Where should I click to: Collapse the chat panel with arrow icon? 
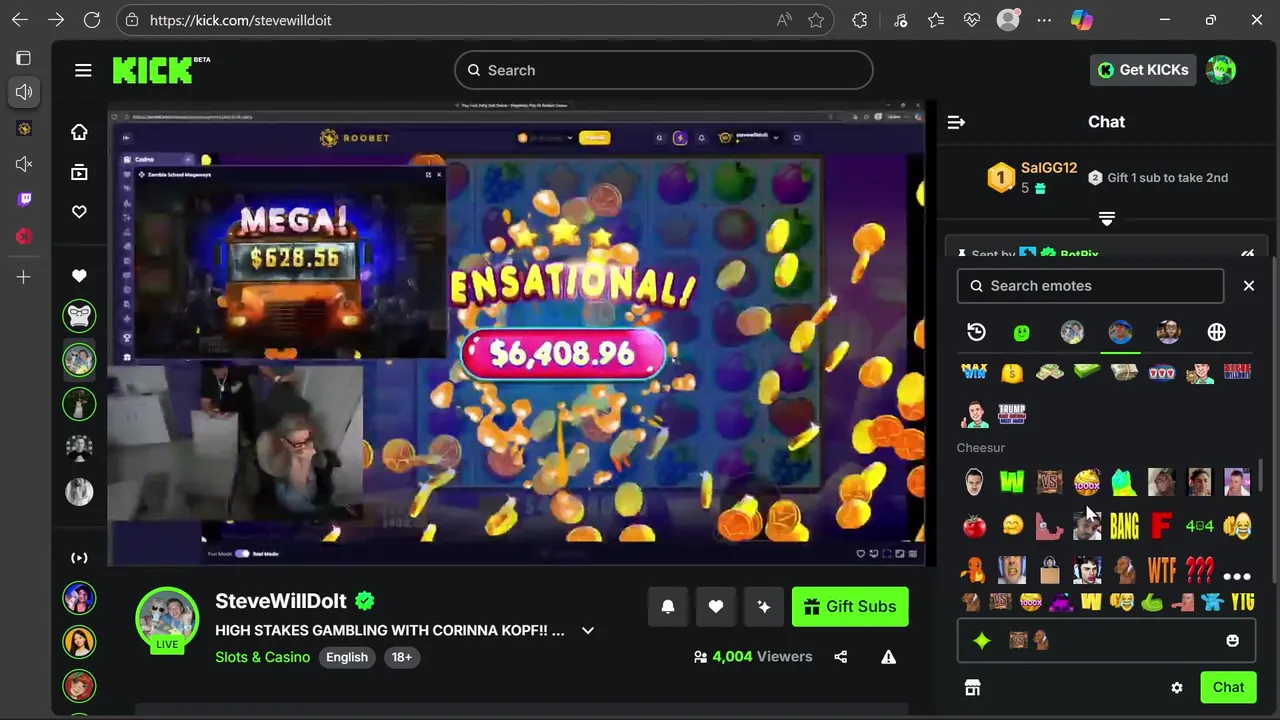pyautogui.click(x=956, y=122)
